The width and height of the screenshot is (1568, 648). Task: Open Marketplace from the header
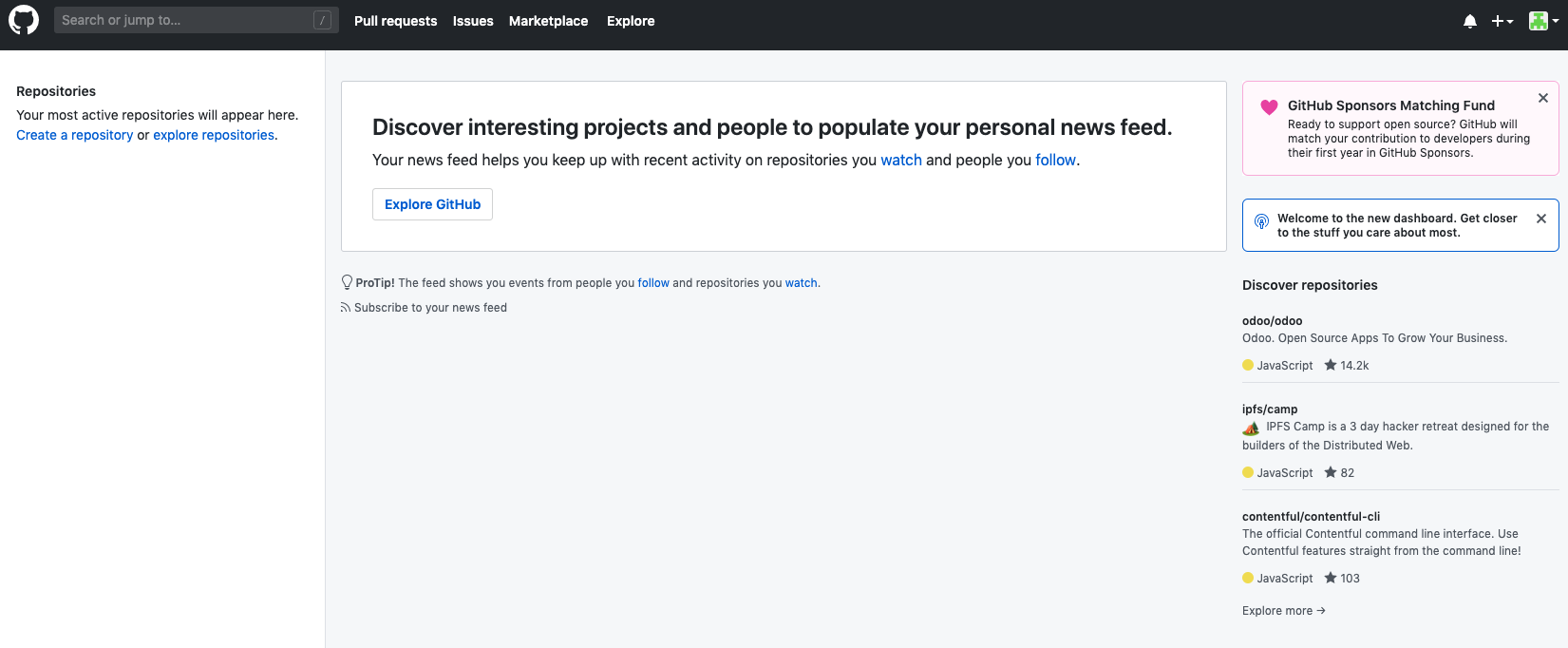pyautogui.click(x=548, y=21)
